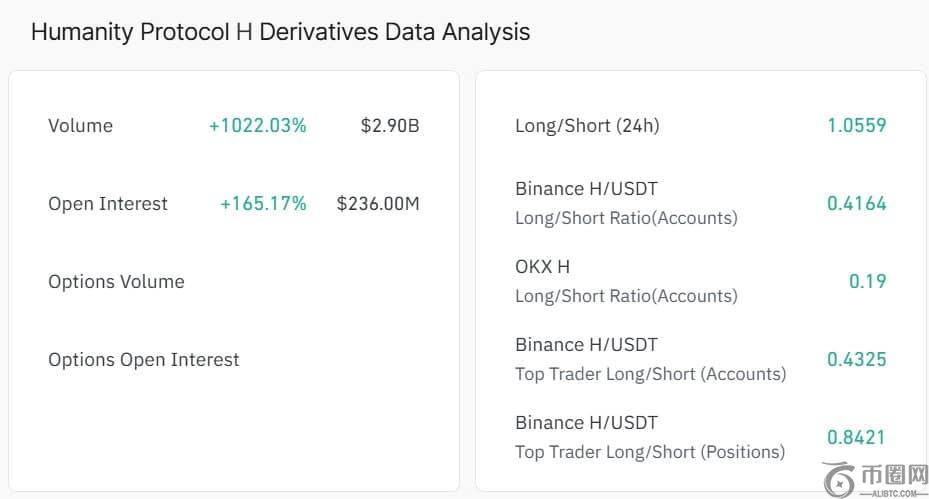Image resolution: width=929 pixels, height=499 pixels.
Task: Click the 0.4325 top trader value
Action: click(856, 360)
